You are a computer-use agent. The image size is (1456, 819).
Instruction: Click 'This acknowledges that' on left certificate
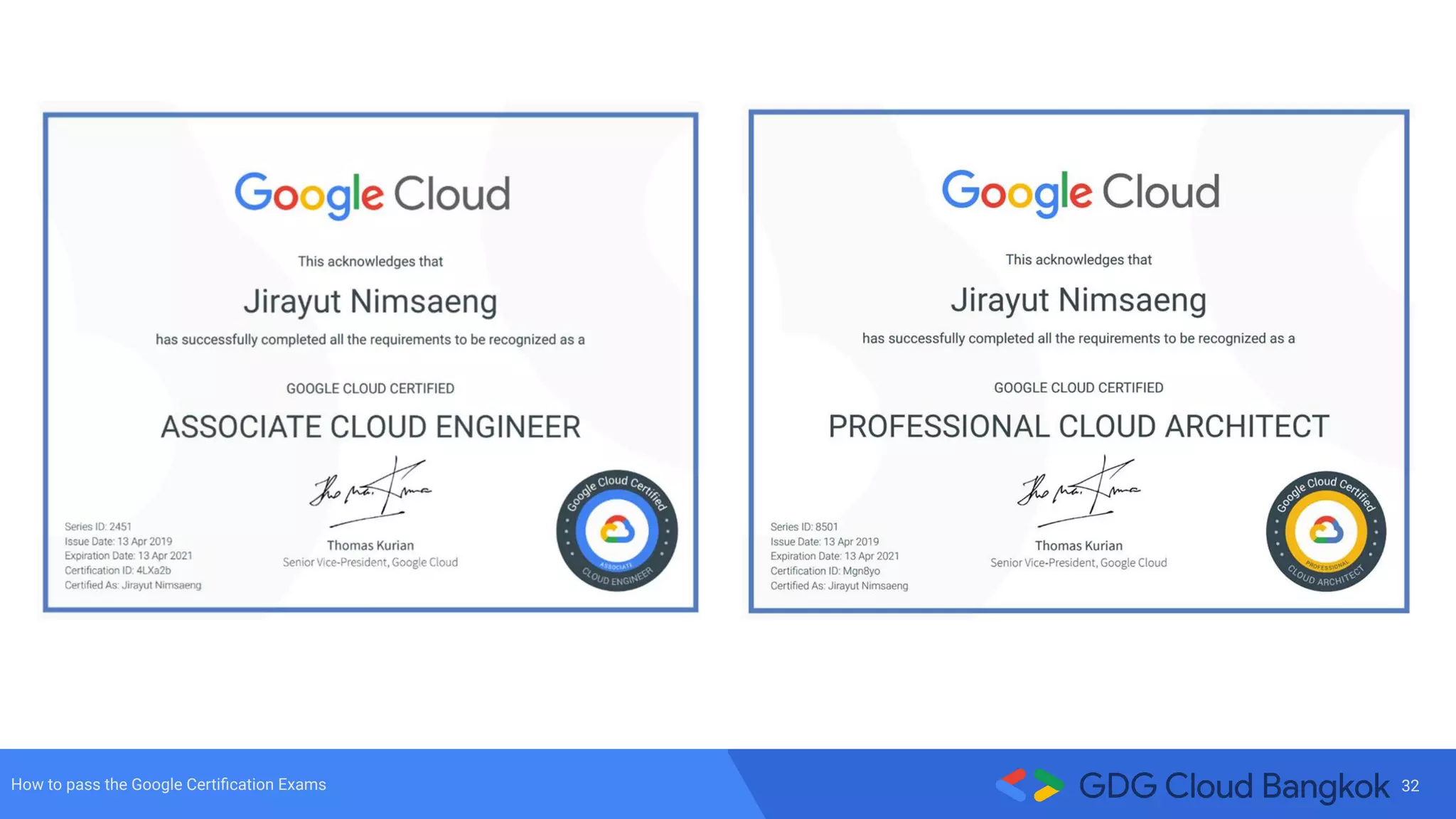(370, 262)
